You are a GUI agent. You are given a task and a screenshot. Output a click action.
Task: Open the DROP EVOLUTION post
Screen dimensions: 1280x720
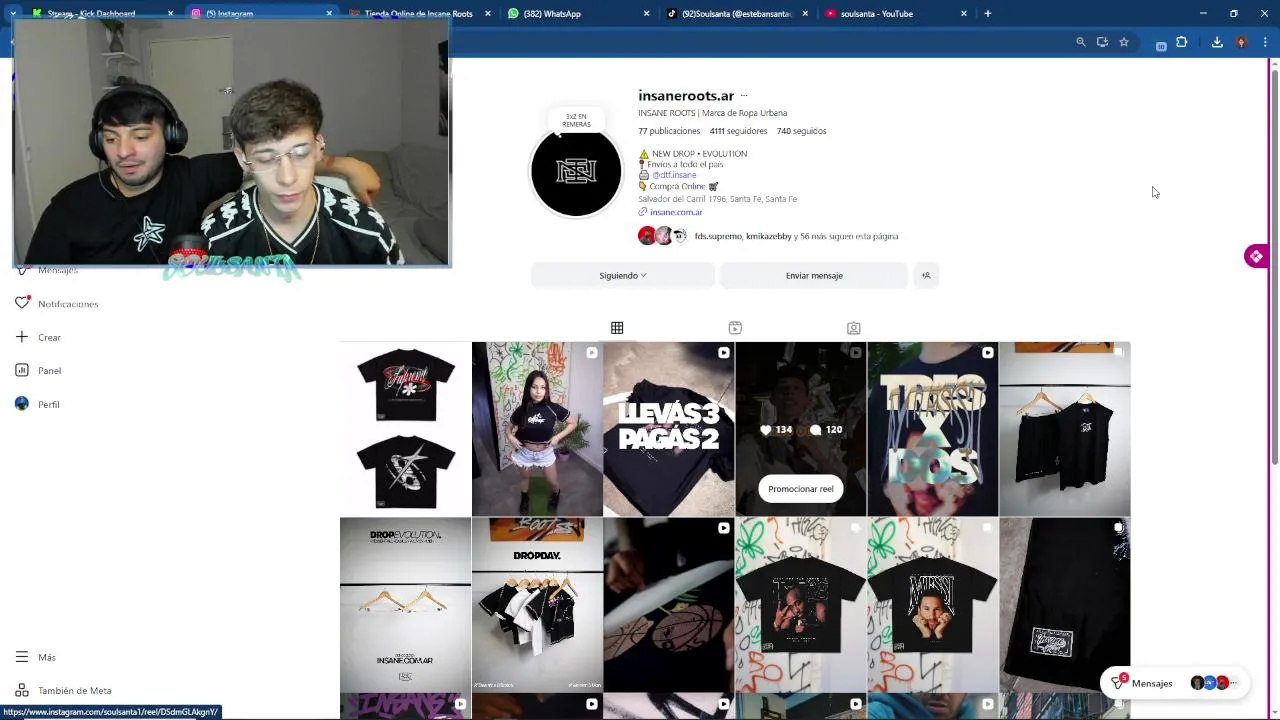click(405, 604)
